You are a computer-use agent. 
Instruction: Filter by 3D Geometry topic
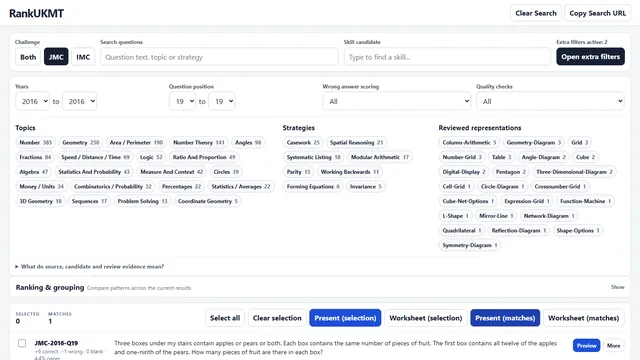(40, 201)
